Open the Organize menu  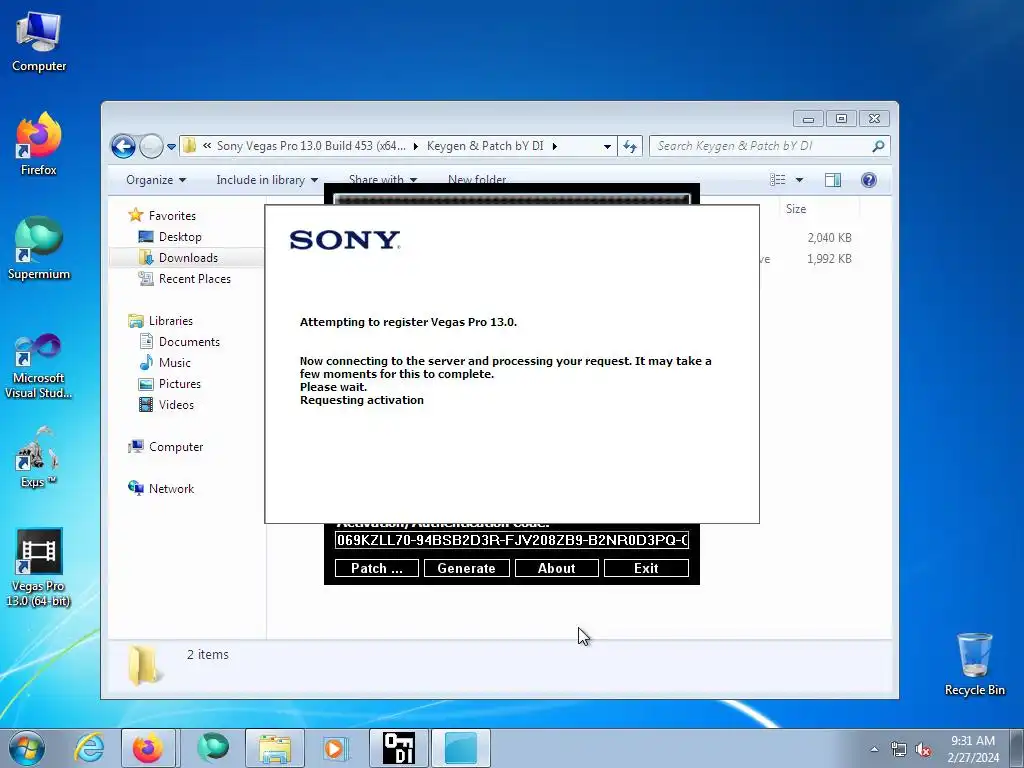[x=155, y=180]
